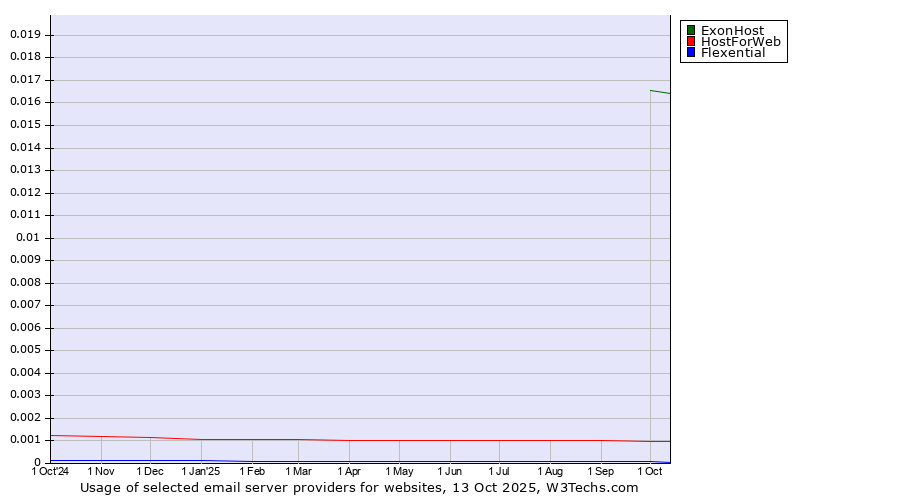Select the Flexential legend label
Image resolution: width=900 pixels, height=500 pixels.
(x=733, y=53)
